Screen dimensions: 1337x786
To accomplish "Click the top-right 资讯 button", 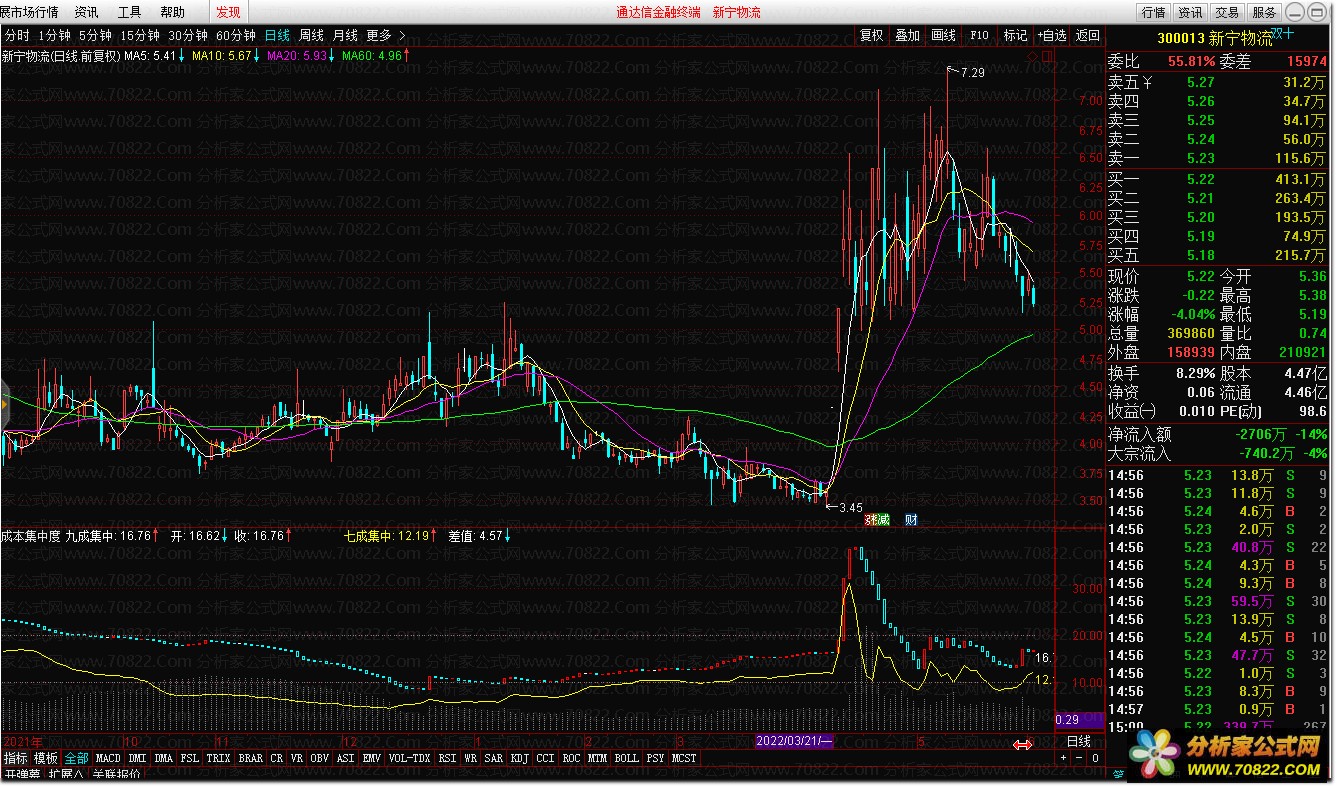I will click(x=1190, y=13).
